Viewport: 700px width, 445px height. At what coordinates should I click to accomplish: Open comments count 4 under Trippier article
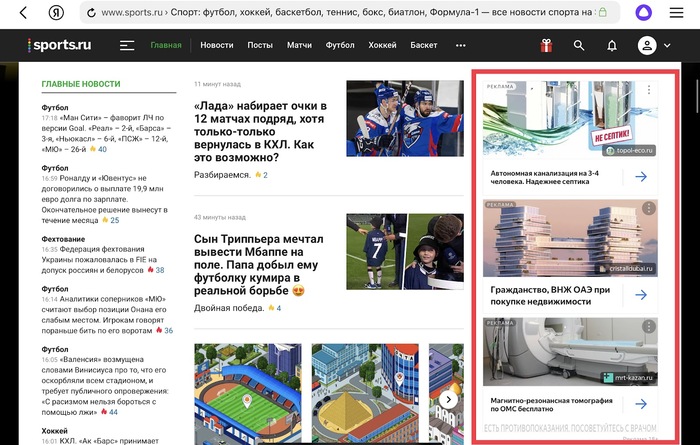pyautogui.click(x=279, y=308)
